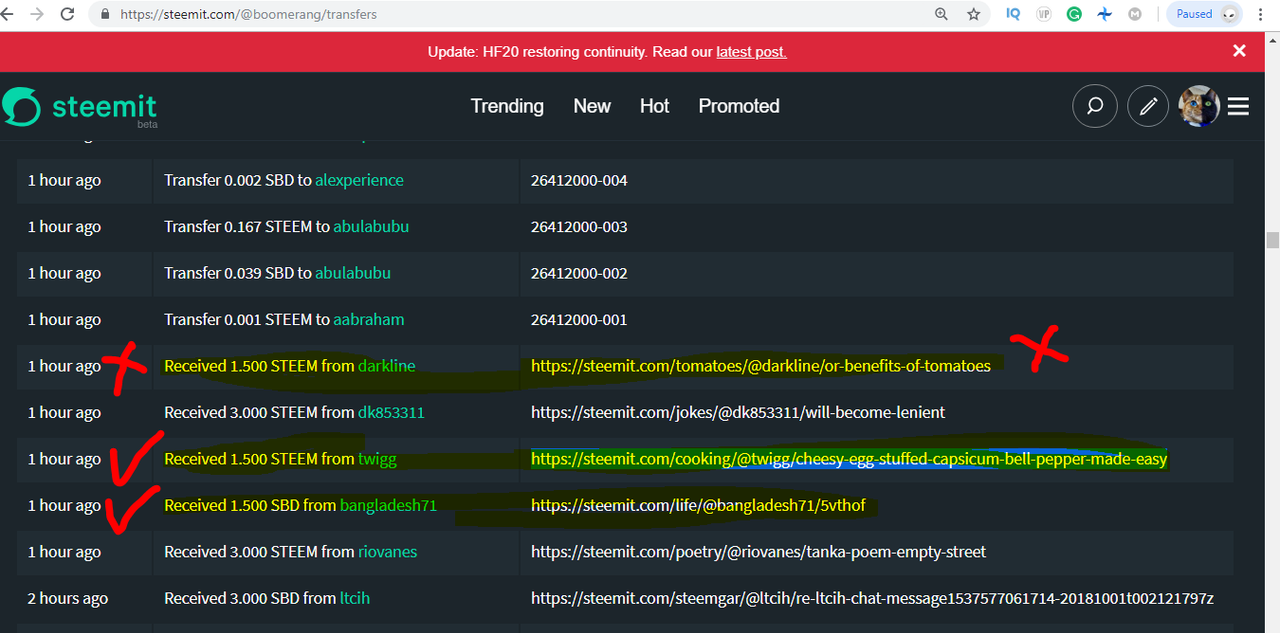Open alexperience user profile link
The height and width of the screenshot is (633, 1280).
(359, 180)
